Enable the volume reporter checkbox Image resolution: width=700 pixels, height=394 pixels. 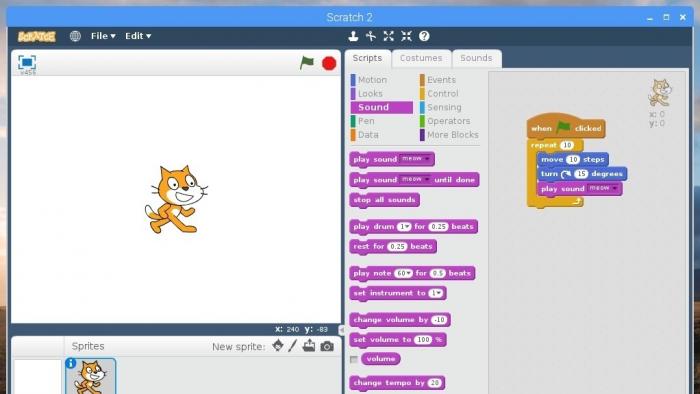point(354,359)
